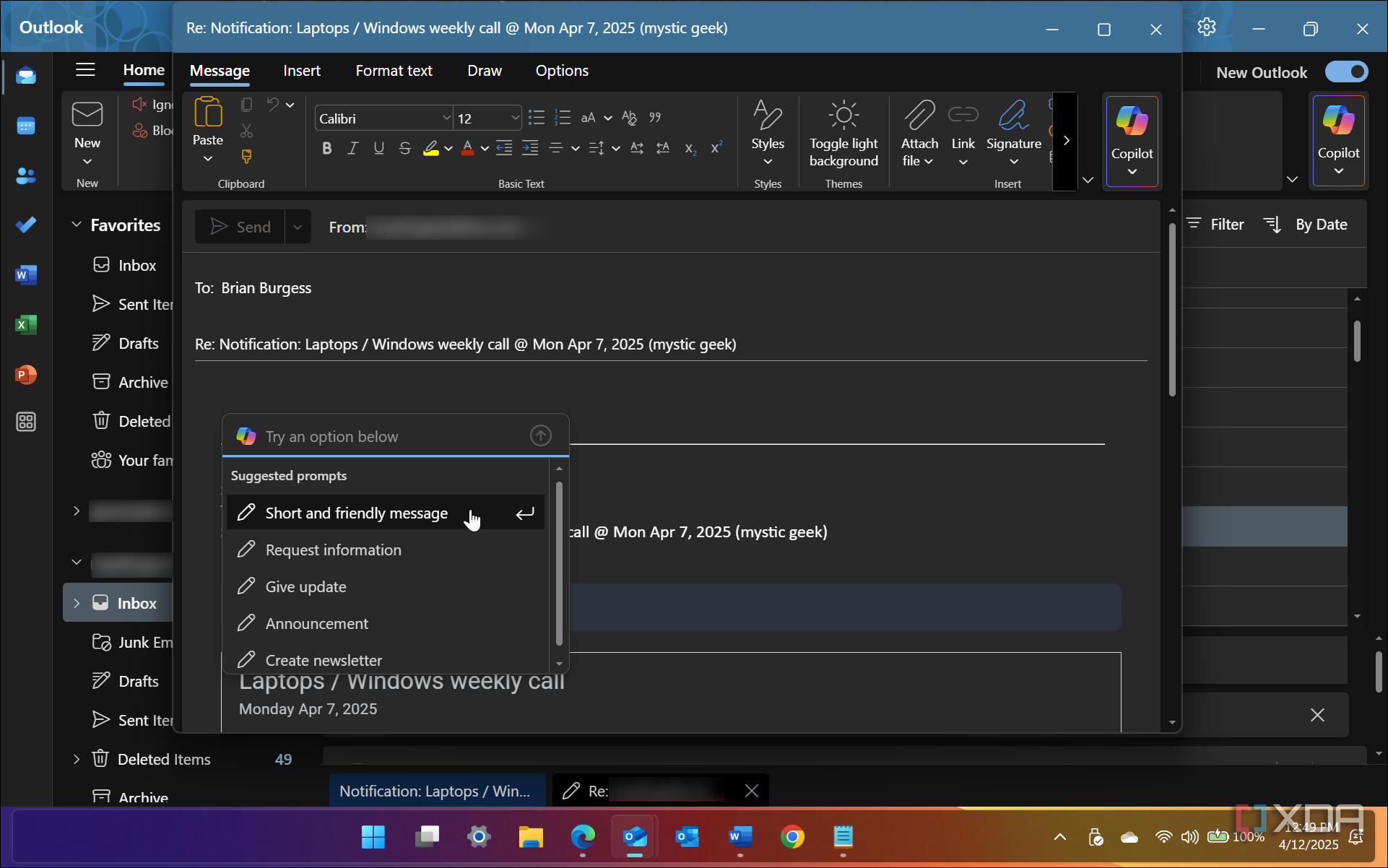1388x868 pixels.
Task: Click the Filter button in message list
Action: pos(1215,225)
